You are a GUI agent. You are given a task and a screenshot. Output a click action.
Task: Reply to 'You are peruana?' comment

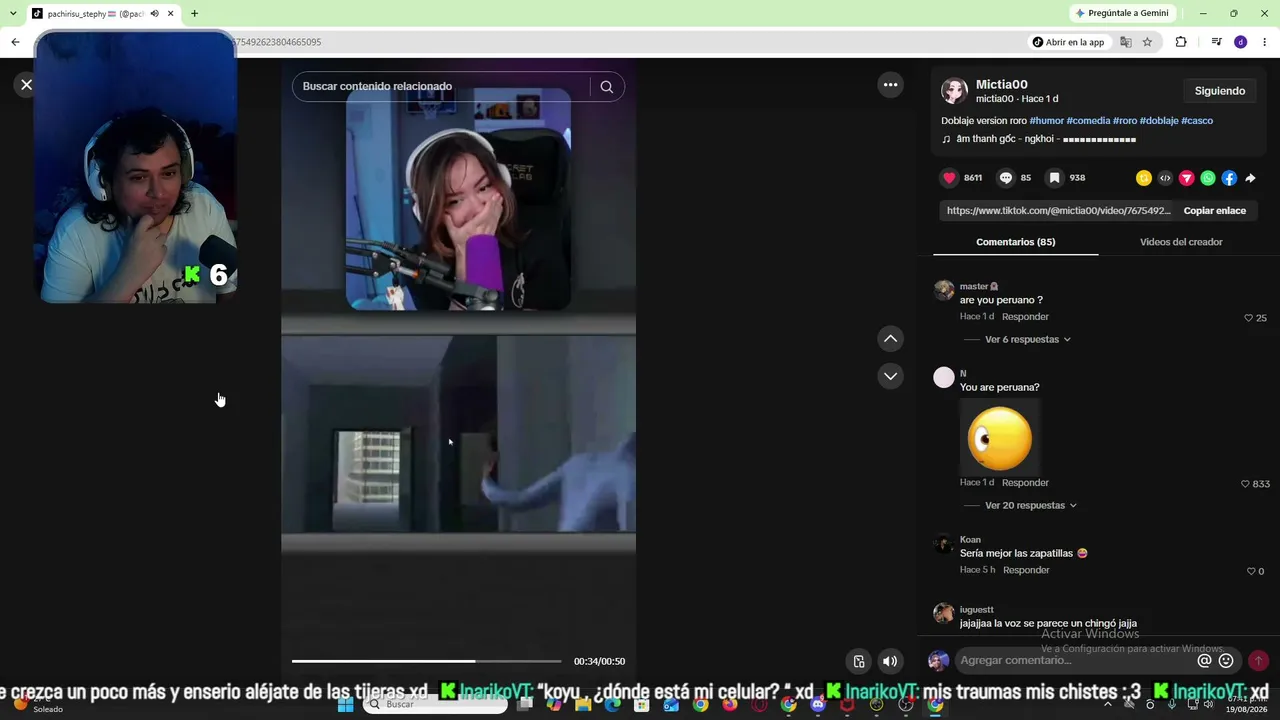point(1025,483)
